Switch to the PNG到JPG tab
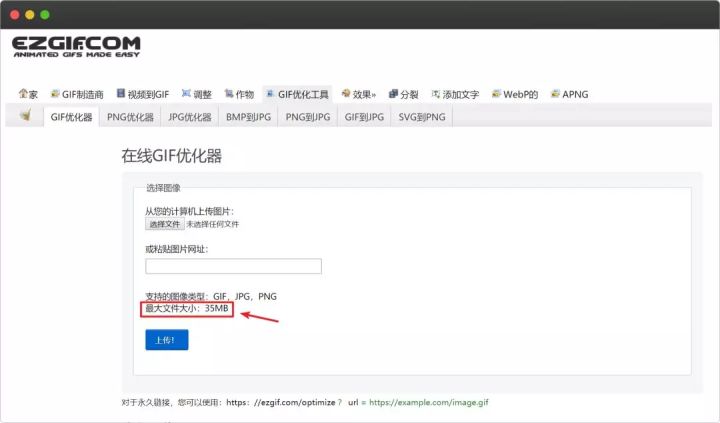This screenshot has width=720, height=423. coord(308,117)
